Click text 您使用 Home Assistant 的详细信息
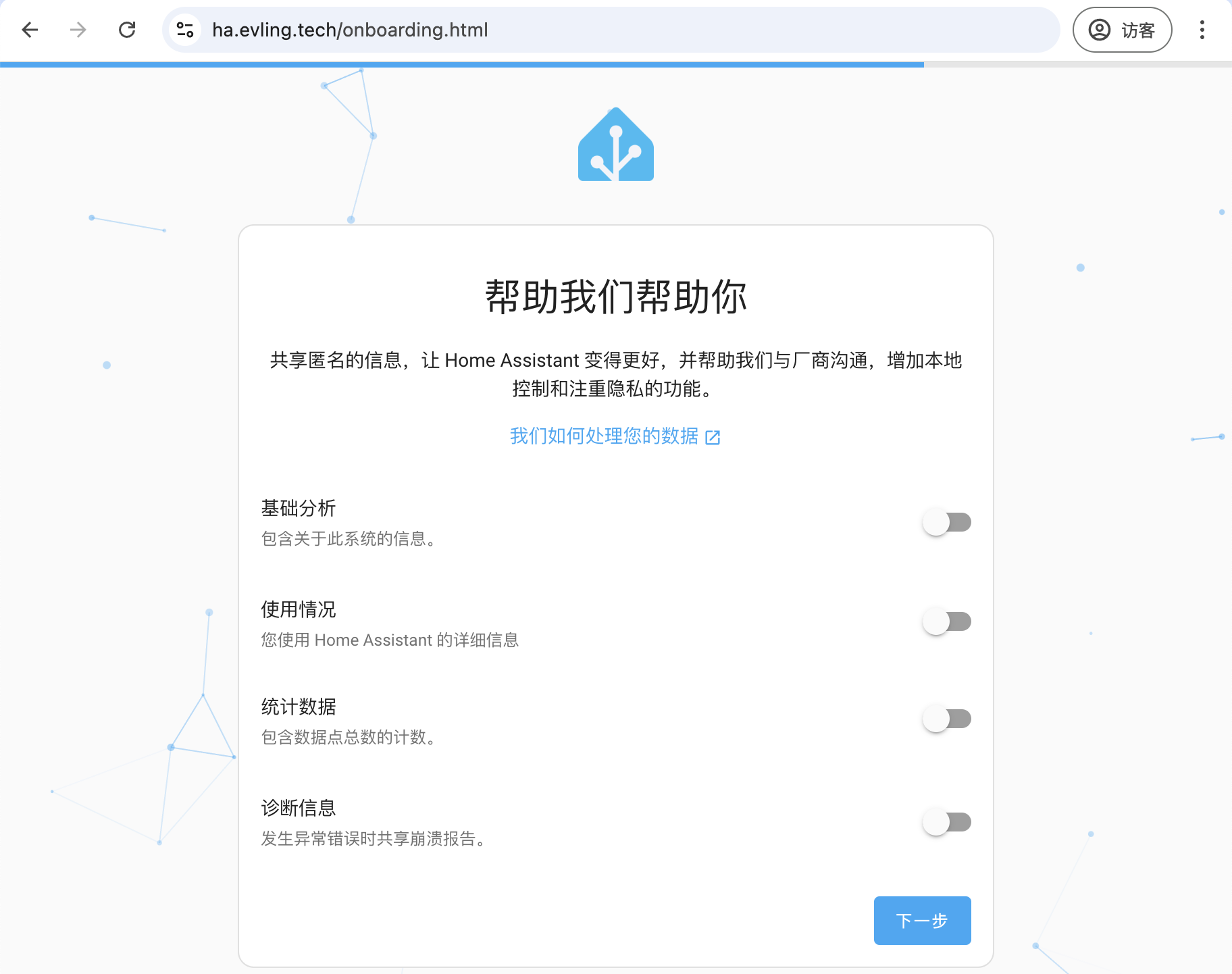1232x974 pixels. pos(390,640)
